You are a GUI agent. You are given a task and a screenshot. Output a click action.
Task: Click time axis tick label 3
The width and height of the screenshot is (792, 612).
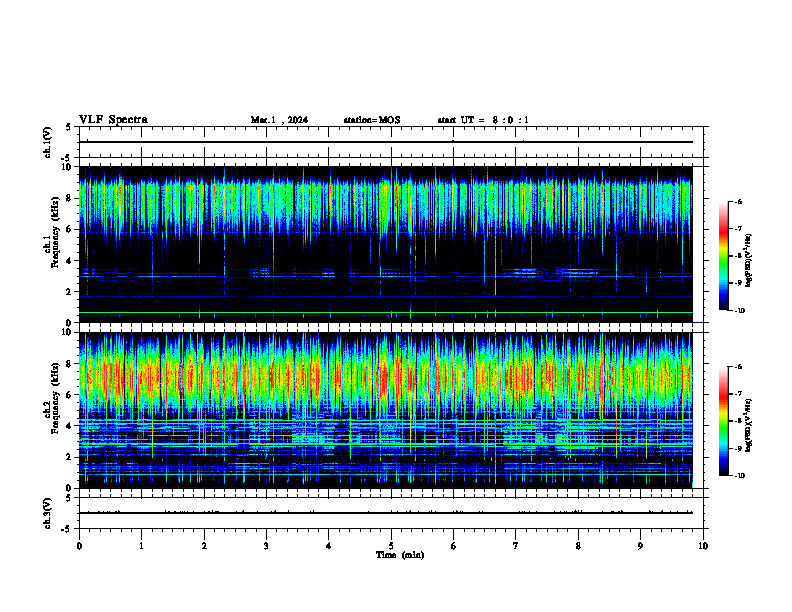(266, 546)
